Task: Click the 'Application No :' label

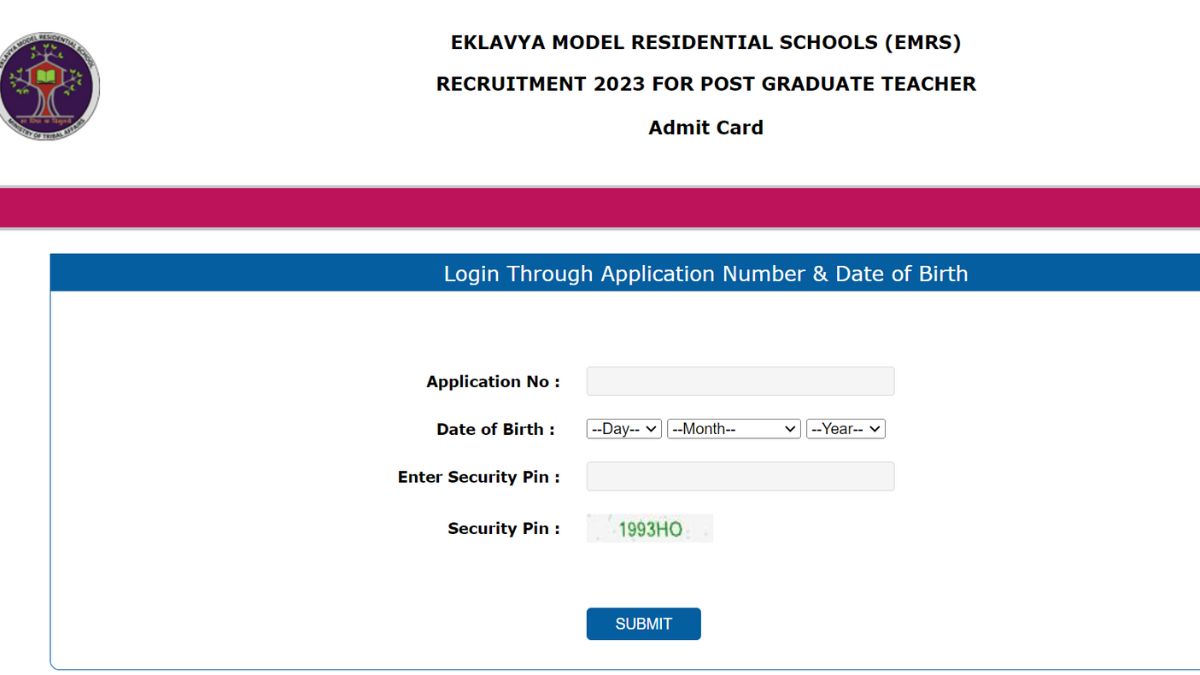Action: (493, 381)
